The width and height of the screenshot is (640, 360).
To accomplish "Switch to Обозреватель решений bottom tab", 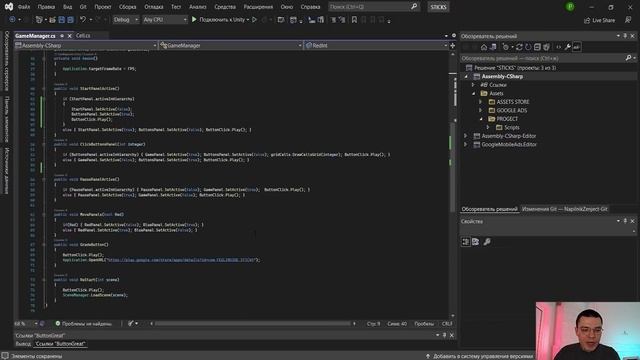I will 489,209.
